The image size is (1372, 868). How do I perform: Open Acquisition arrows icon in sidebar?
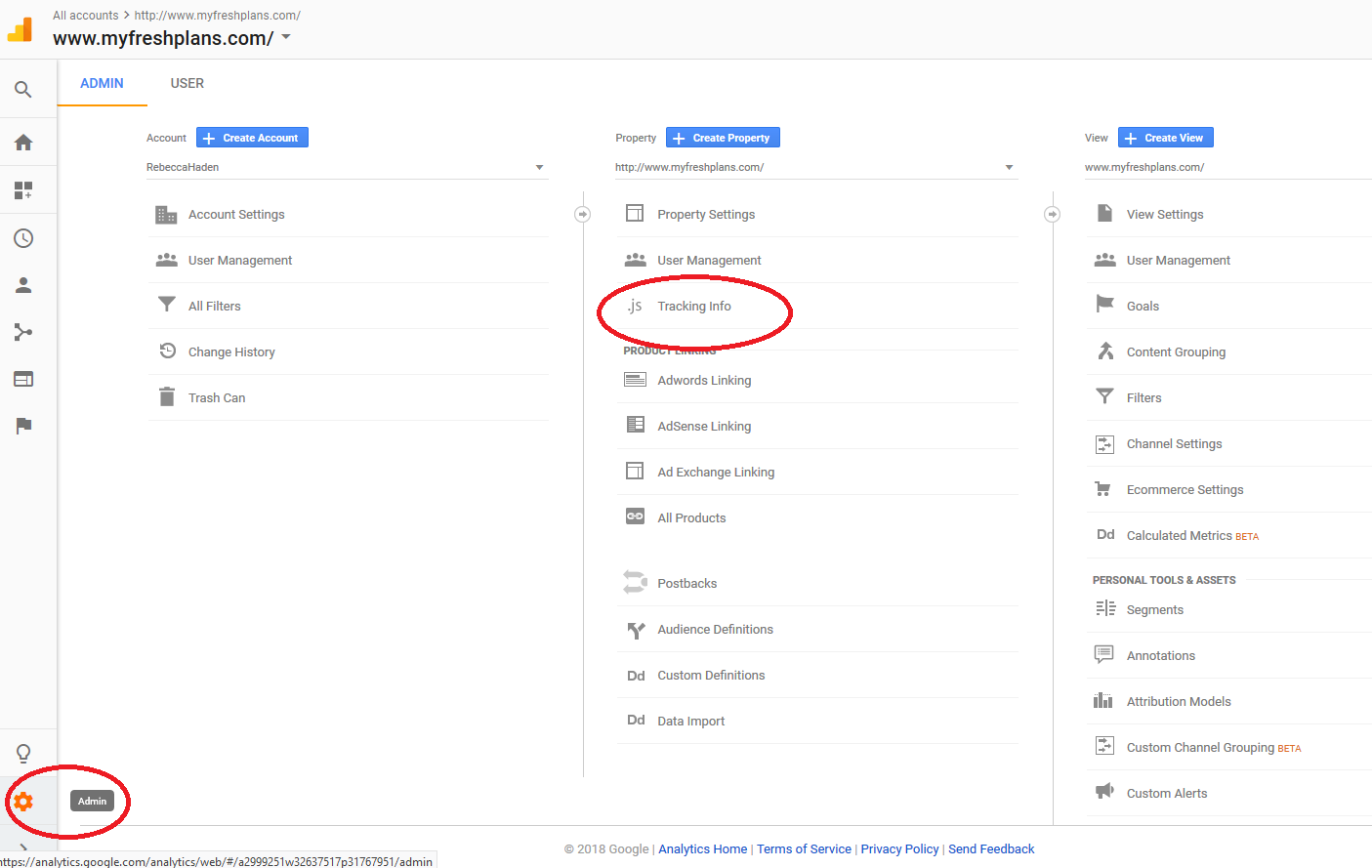[x=23, y=332]
